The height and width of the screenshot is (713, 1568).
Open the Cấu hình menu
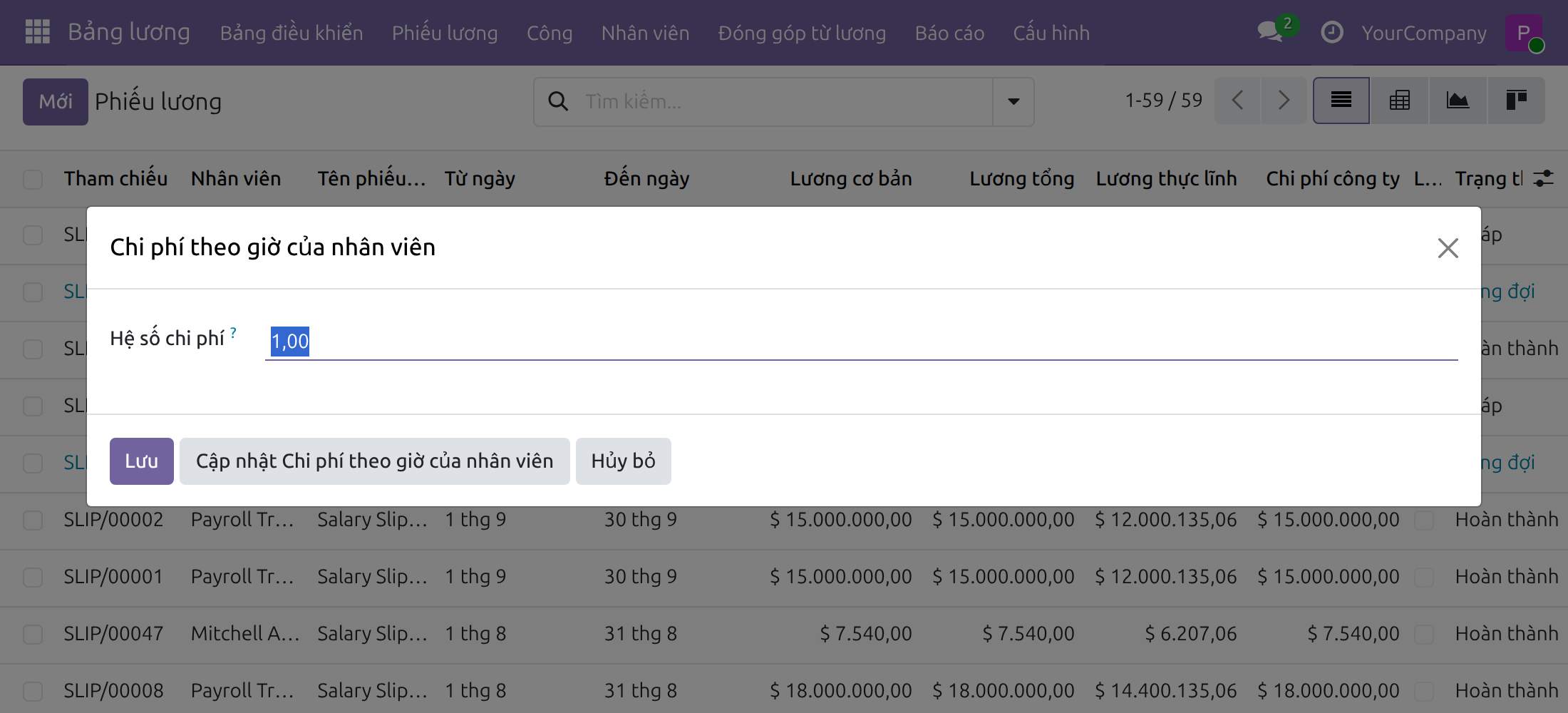pos(1052,33)
